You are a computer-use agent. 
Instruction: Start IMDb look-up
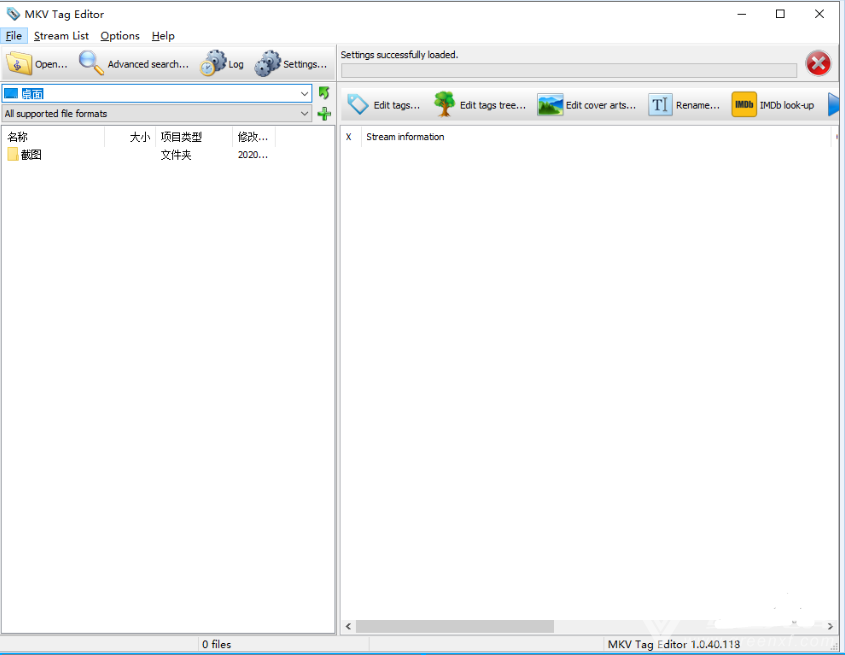(x=744, y=105)
